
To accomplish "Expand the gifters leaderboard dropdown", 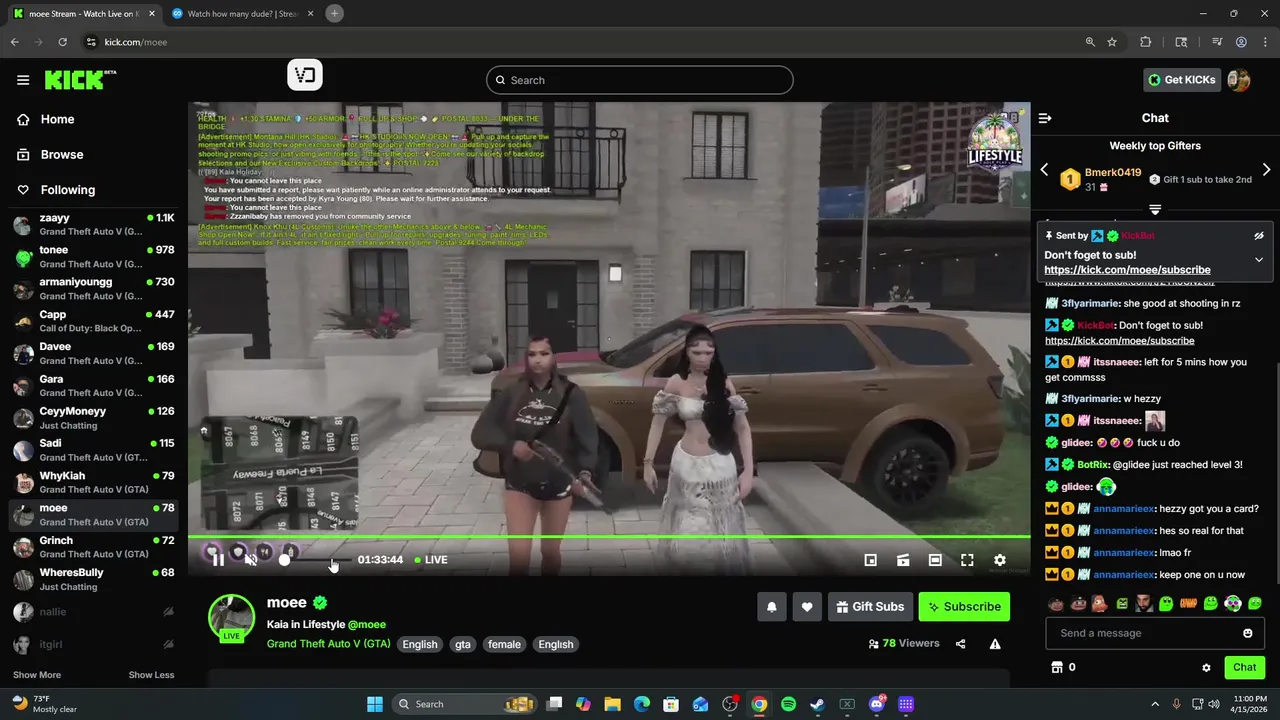I will click(x=1155, y=210).
